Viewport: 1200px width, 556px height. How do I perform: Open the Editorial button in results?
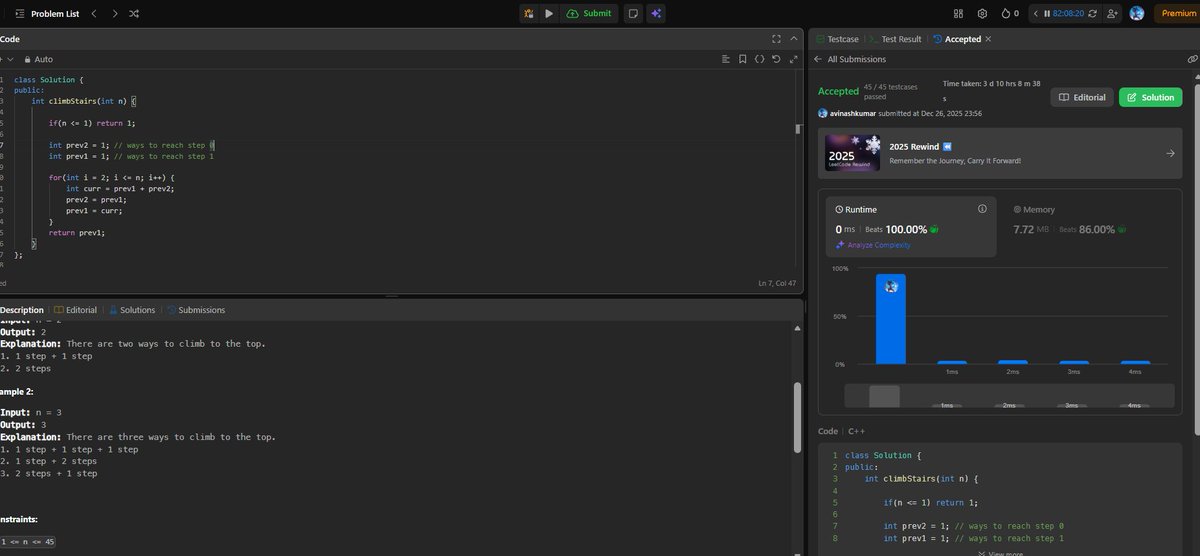click(1082, 97)
